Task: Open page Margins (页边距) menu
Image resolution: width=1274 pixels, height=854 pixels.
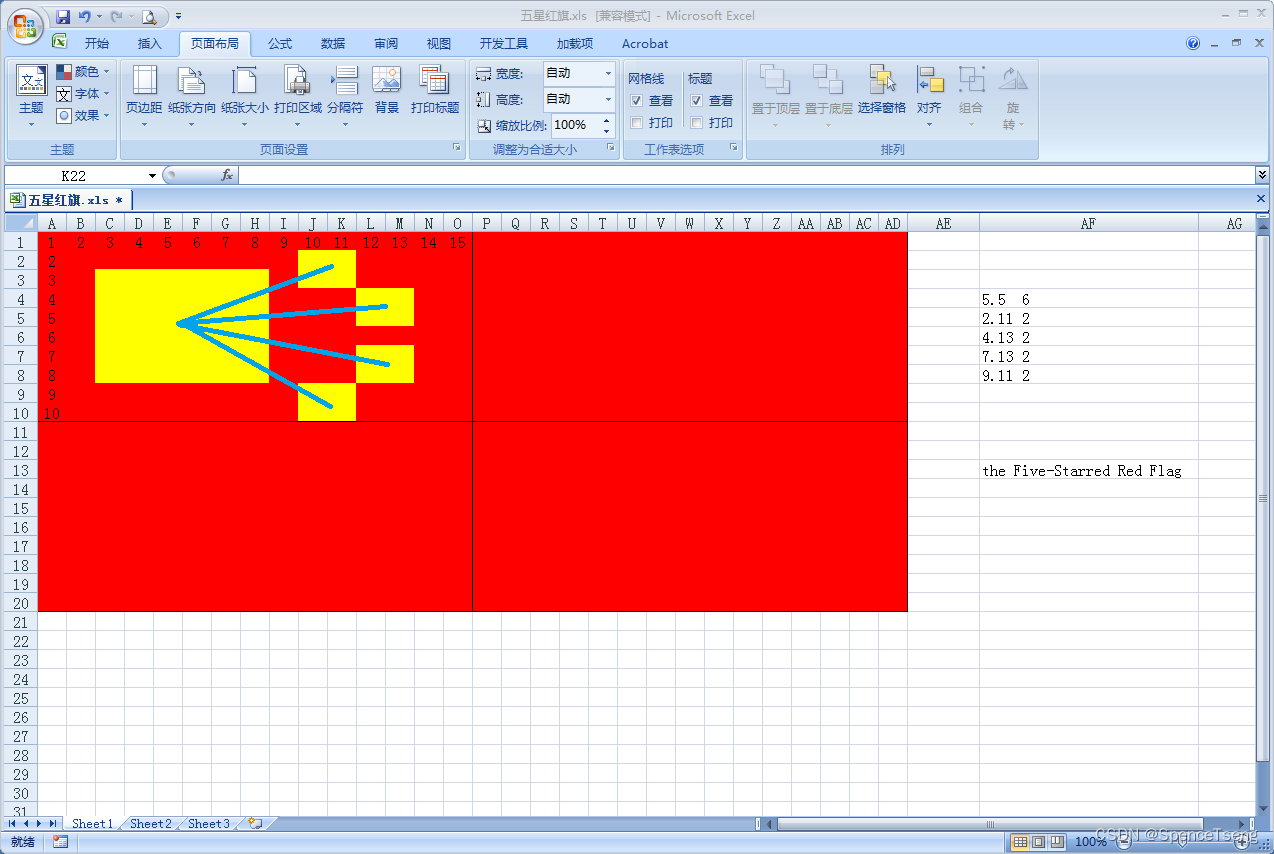Action: (144, 97)
